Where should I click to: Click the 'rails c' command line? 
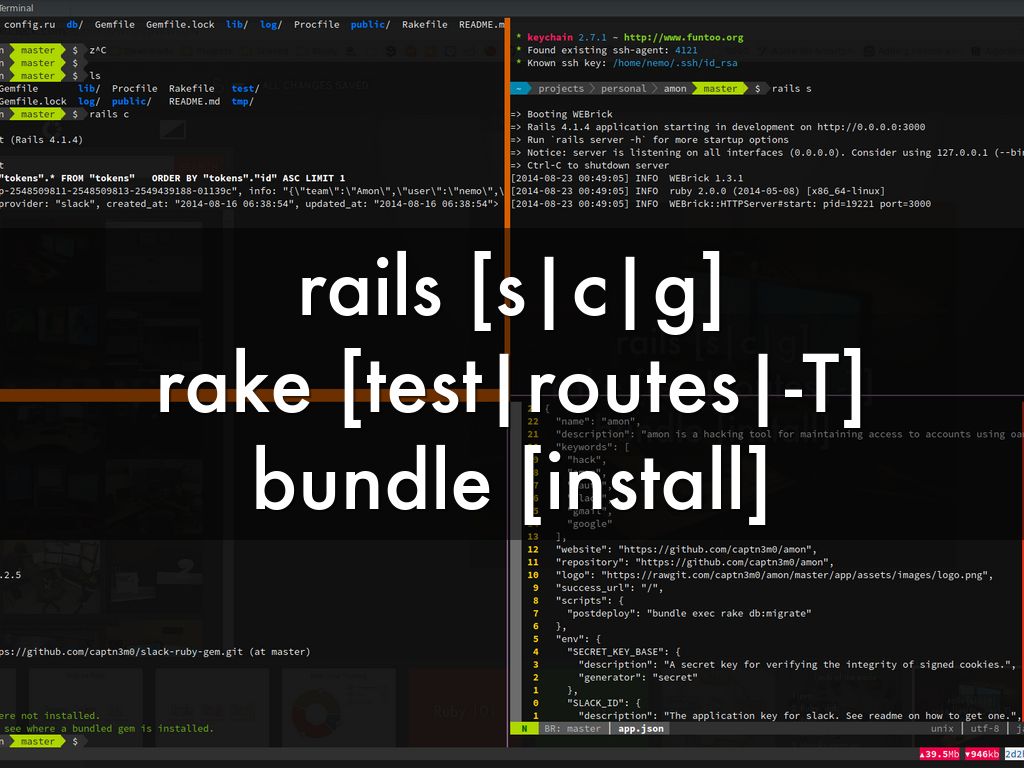109,114
